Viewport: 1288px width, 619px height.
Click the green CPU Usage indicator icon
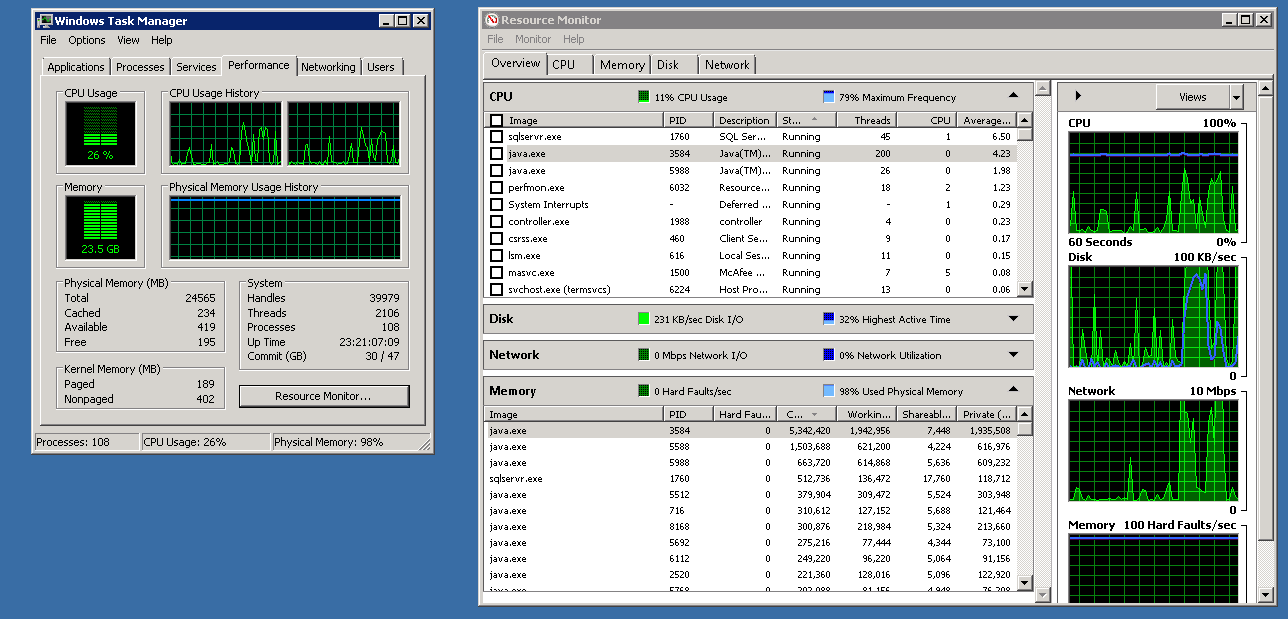[644, 96]
